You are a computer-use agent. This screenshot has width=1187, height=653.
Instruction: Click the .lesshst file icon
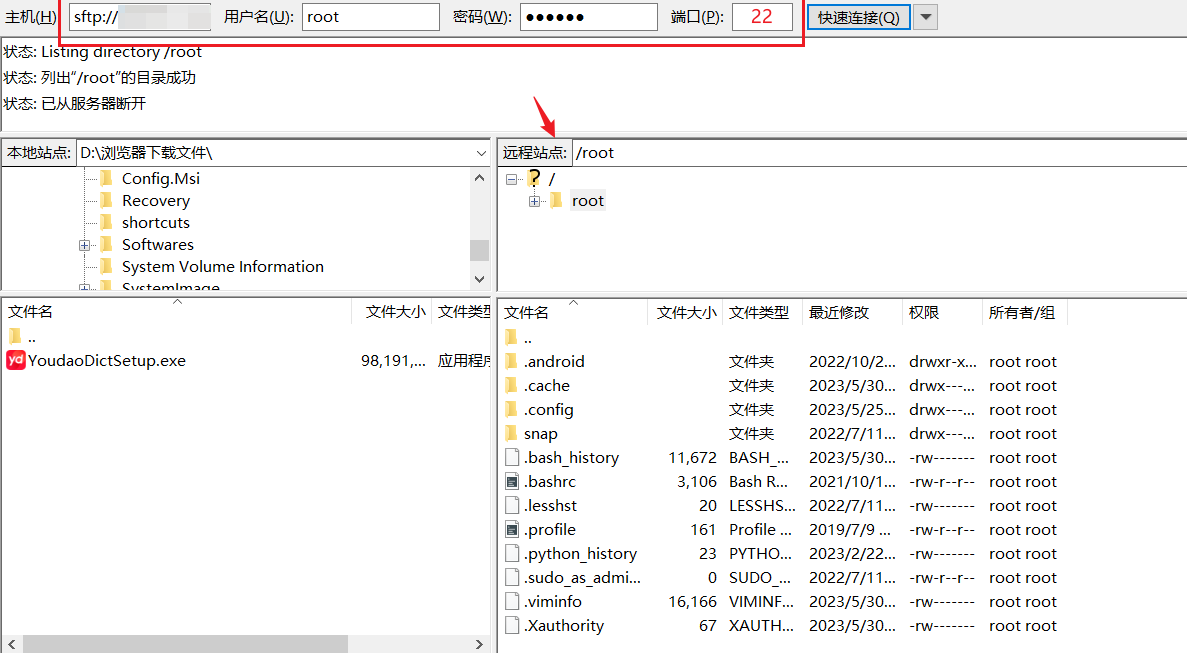click(x=512, y=505)
